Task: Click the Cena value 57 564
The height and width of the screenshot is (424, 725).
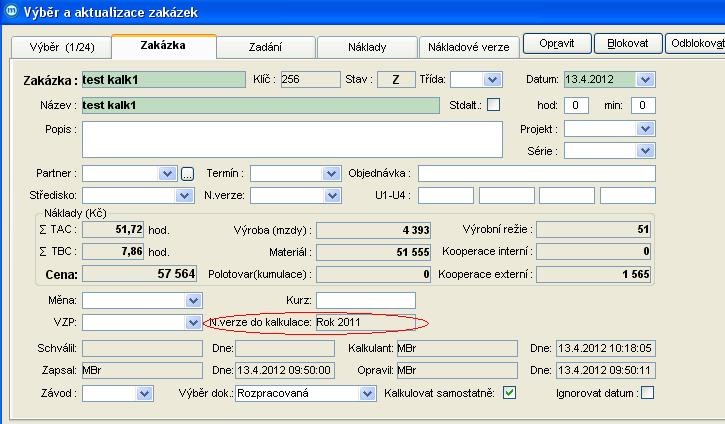Action: (x=139, y=274)
